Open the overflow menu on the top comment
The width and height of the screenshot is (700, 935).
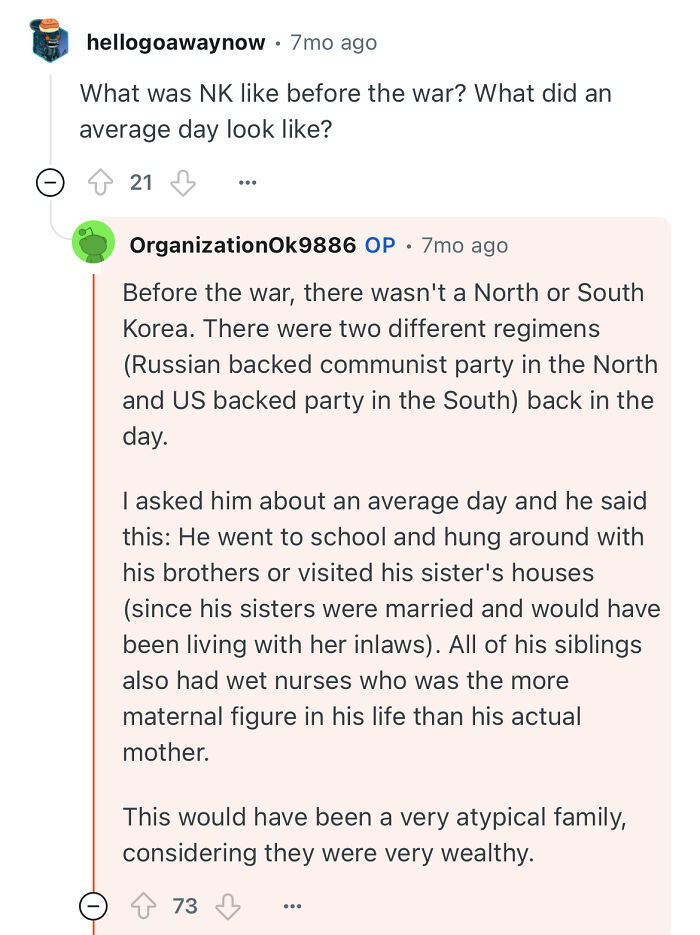(x=246, y=182)
